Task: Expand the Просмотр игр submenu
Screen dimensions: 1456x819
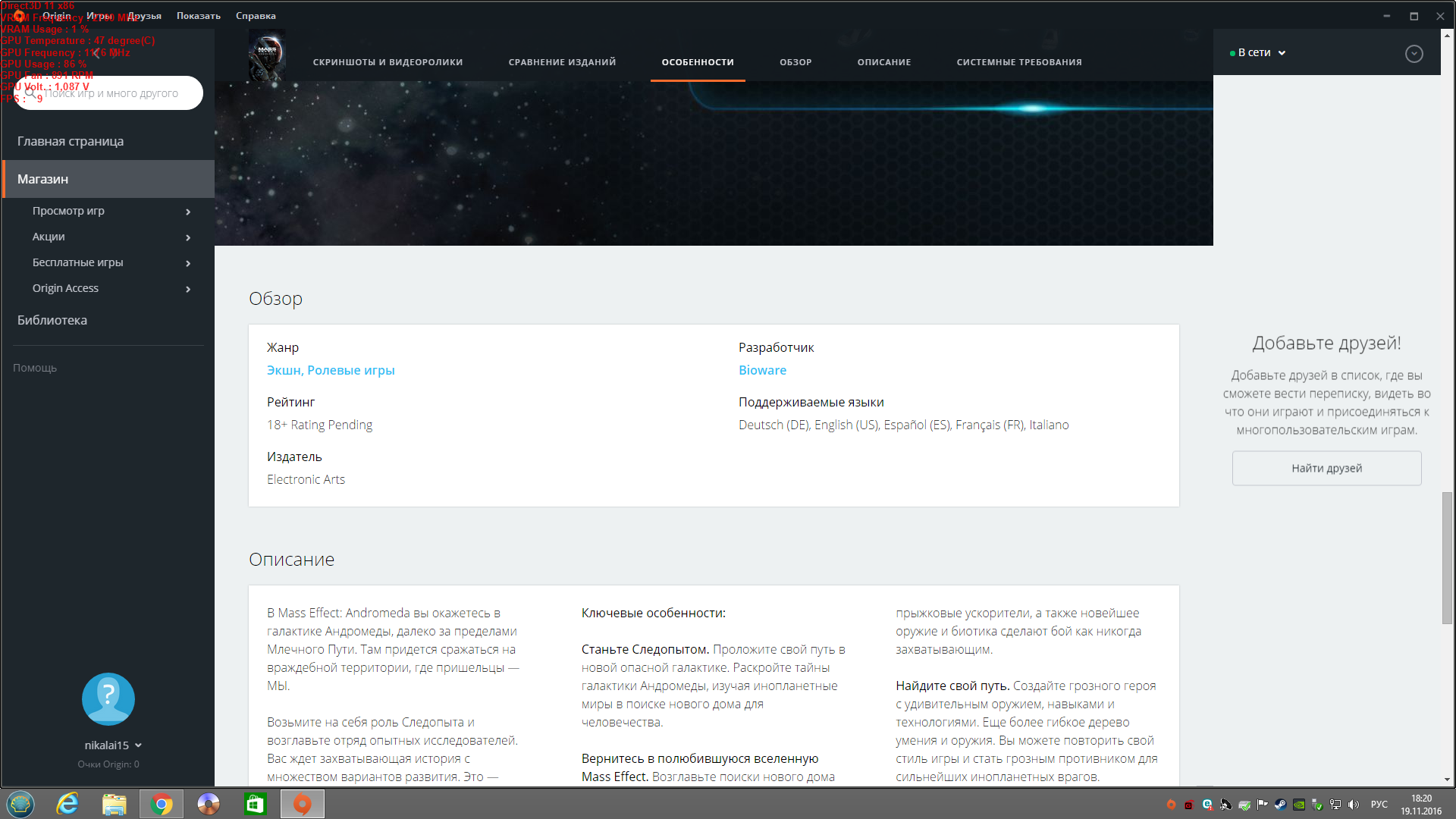Action: 188,212
